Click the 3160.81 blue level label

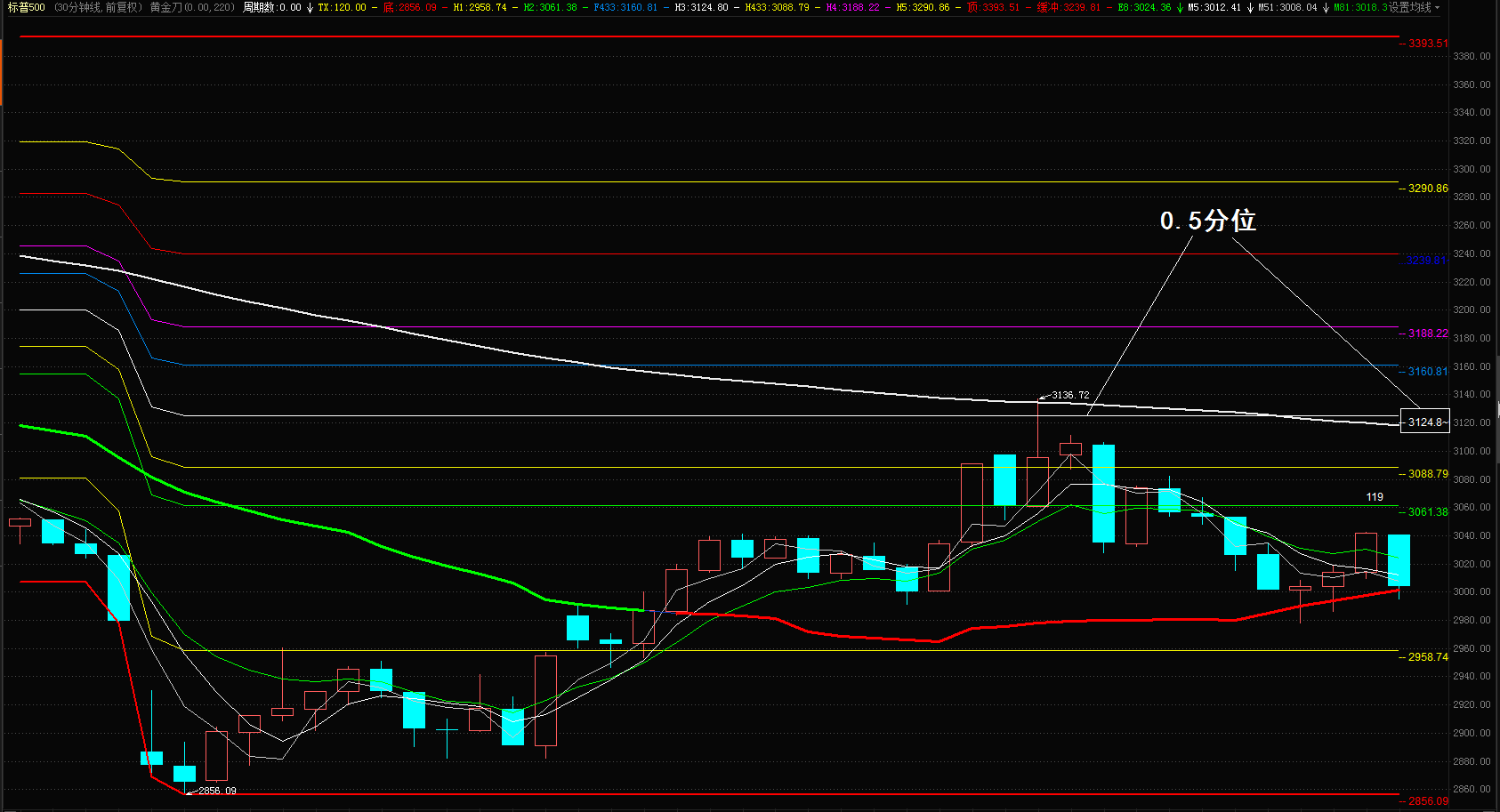1428,372
